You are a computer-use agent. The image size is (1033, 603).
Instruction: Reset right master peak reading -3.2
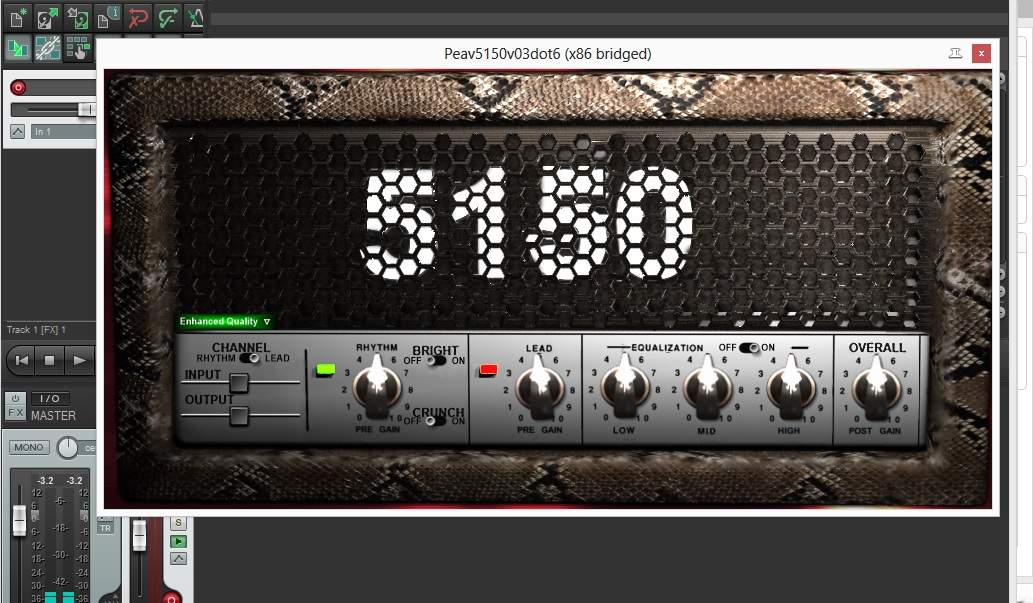[74, 480]
